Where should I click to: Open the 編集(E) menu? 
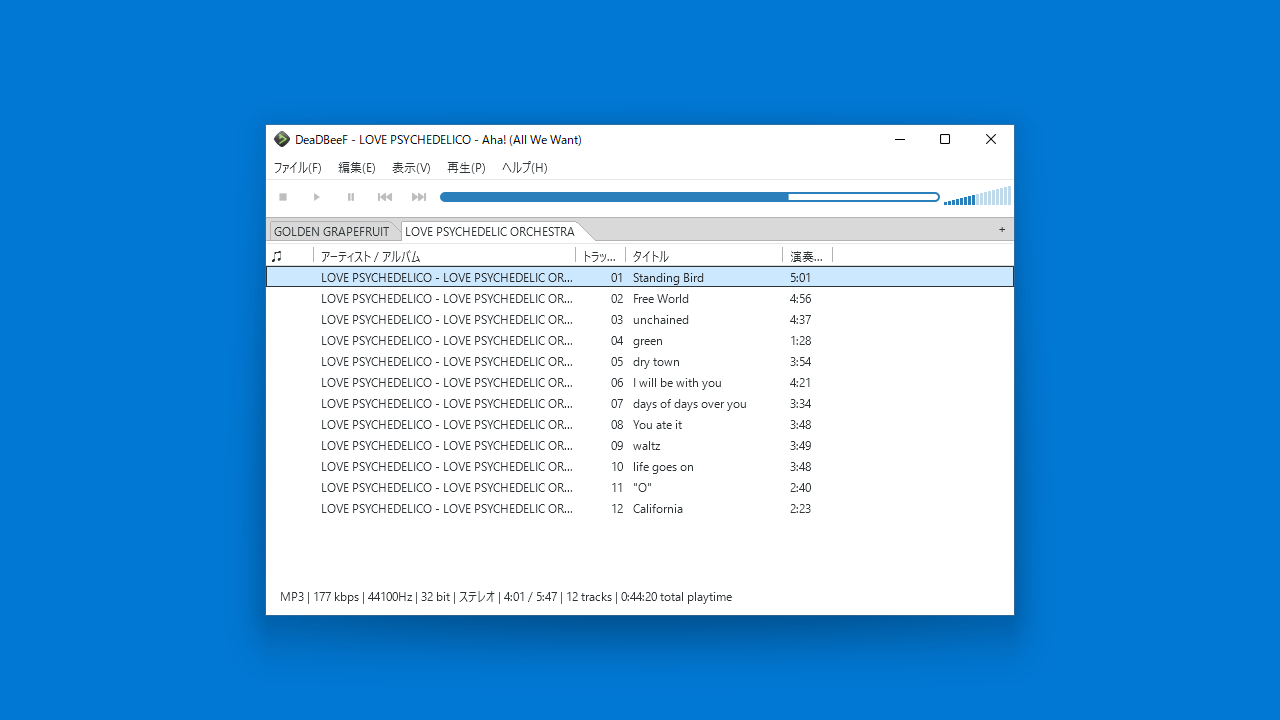pyautogui.click(x=357, y=168)
